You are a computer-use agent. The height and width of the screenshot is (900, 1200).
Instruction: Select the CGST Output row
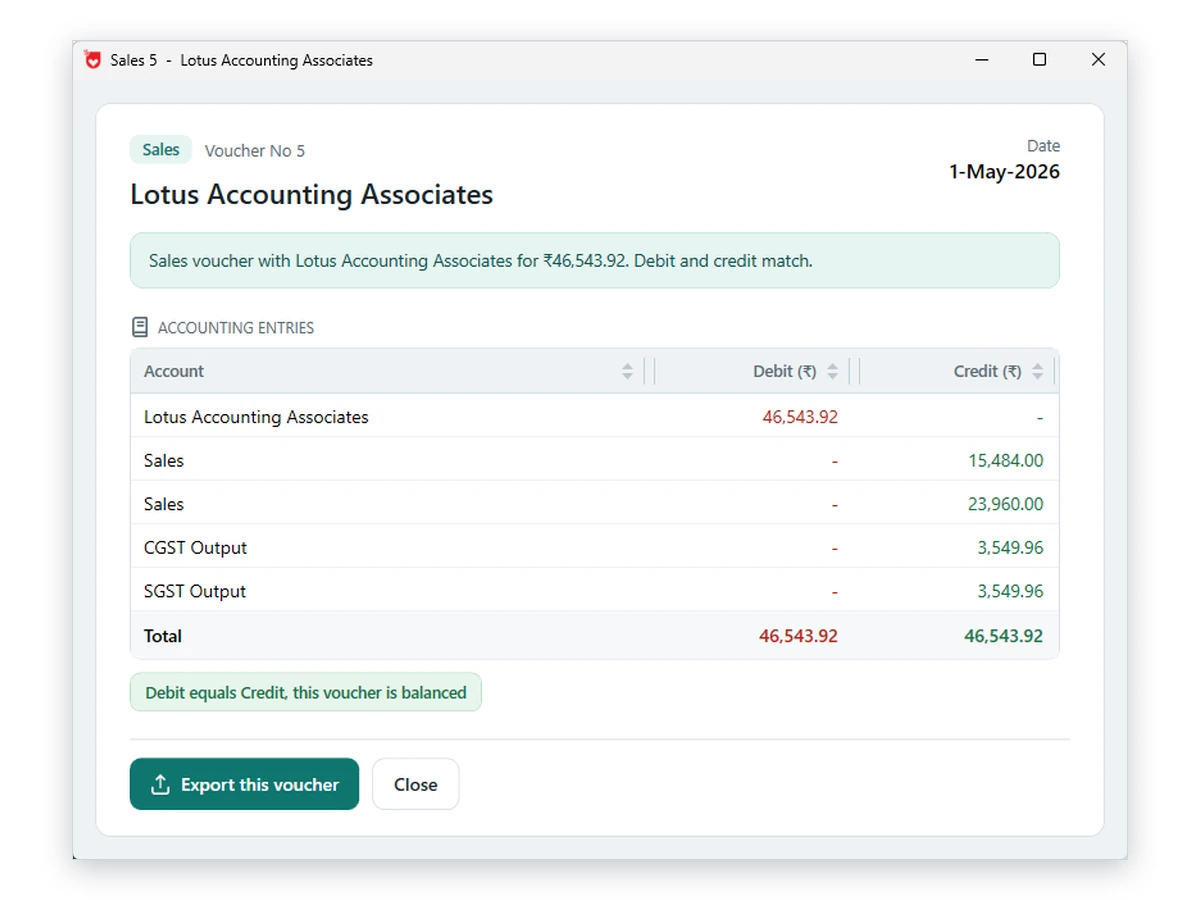(594, 547)
